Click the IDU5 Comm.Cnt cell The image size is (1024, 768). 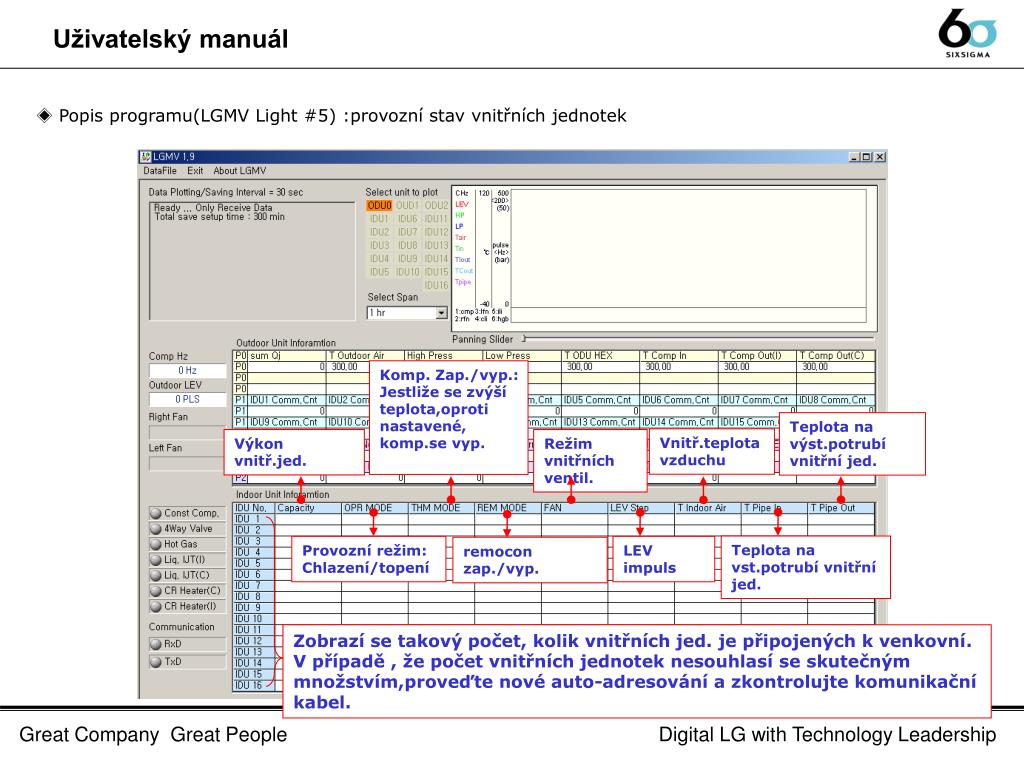point(601,400)
